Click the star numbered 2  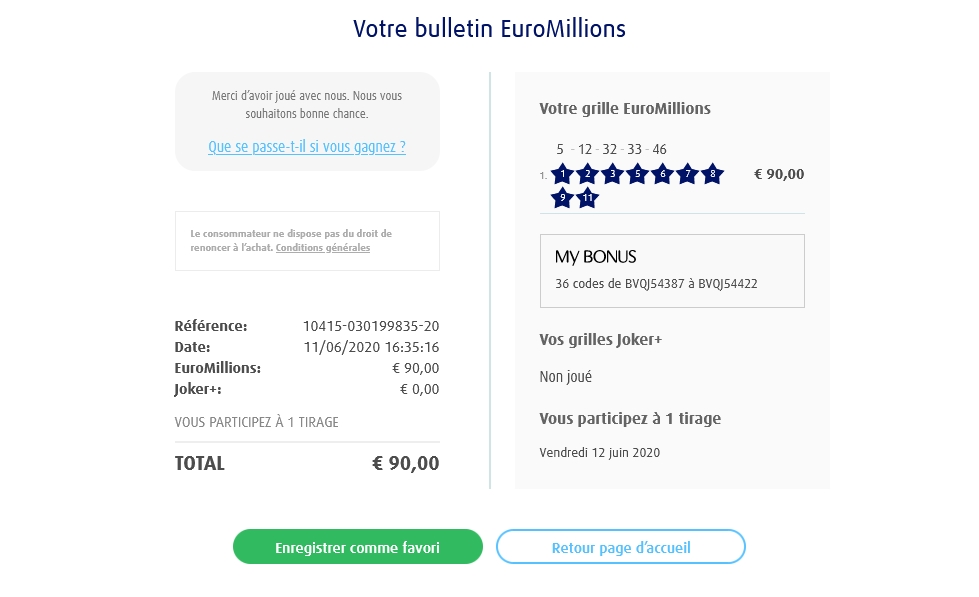(x=588, y=174)
